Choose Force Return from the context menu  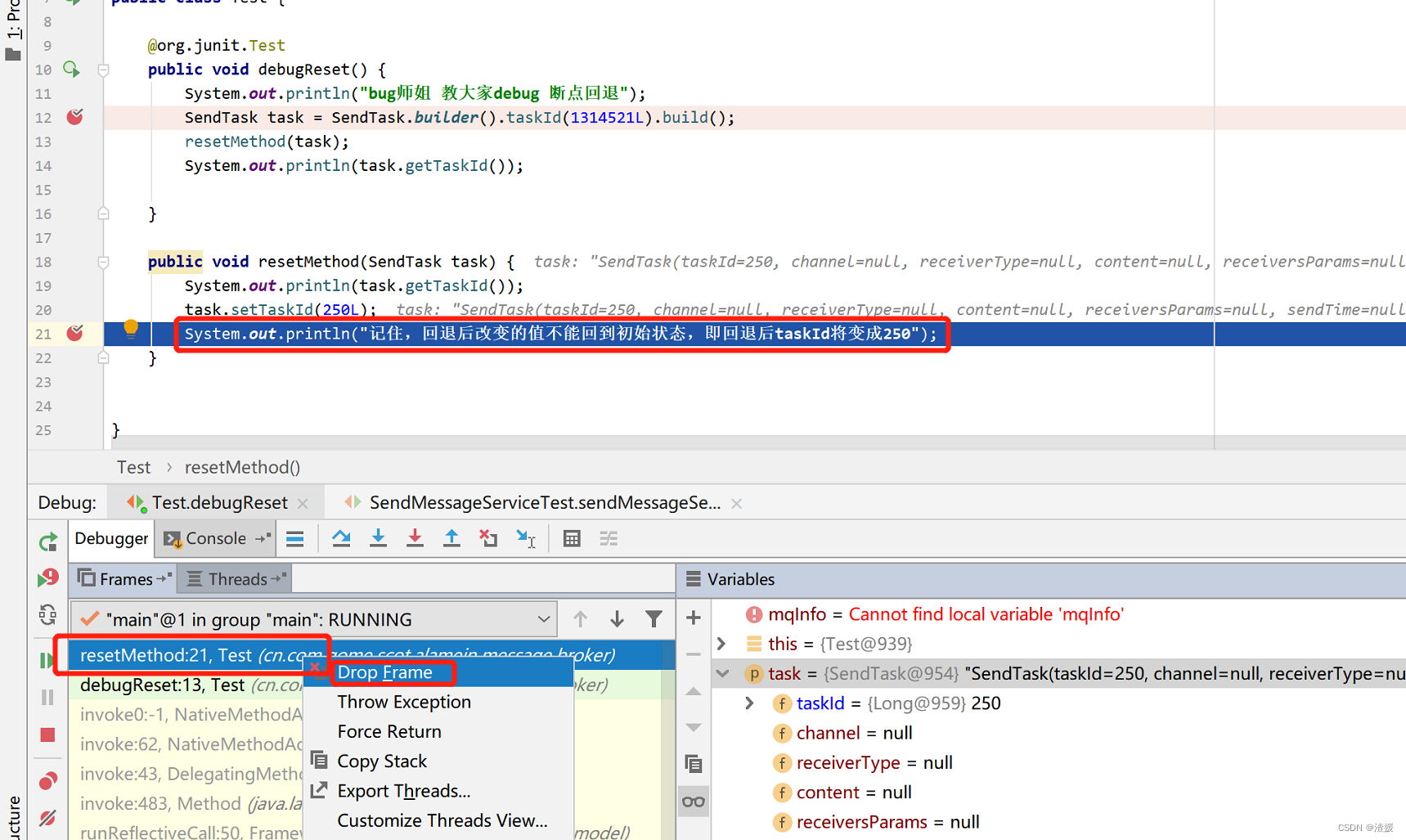(389, 730)
